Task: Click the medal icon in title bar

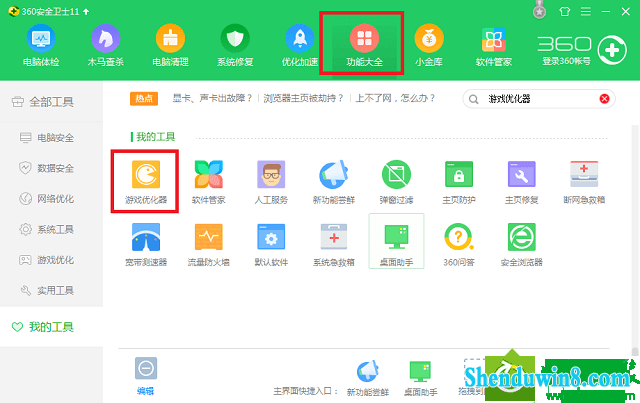Action: click(540, 10)
